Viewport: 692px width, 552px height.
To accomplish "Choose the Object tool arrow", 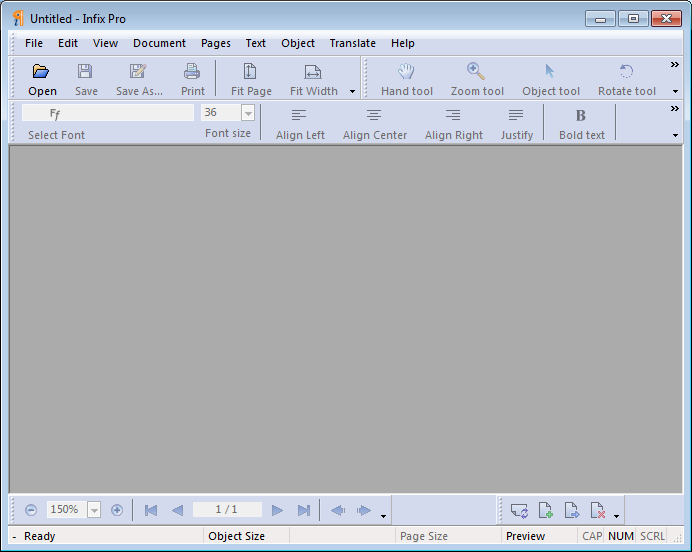I will (550, 72).
